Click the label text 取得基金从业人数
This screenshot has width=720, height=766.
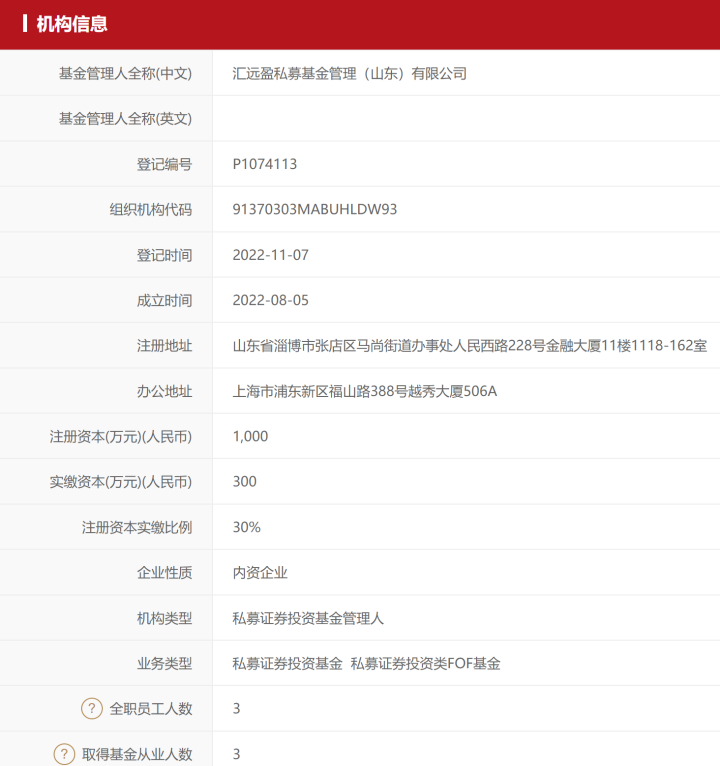[137, 754]
